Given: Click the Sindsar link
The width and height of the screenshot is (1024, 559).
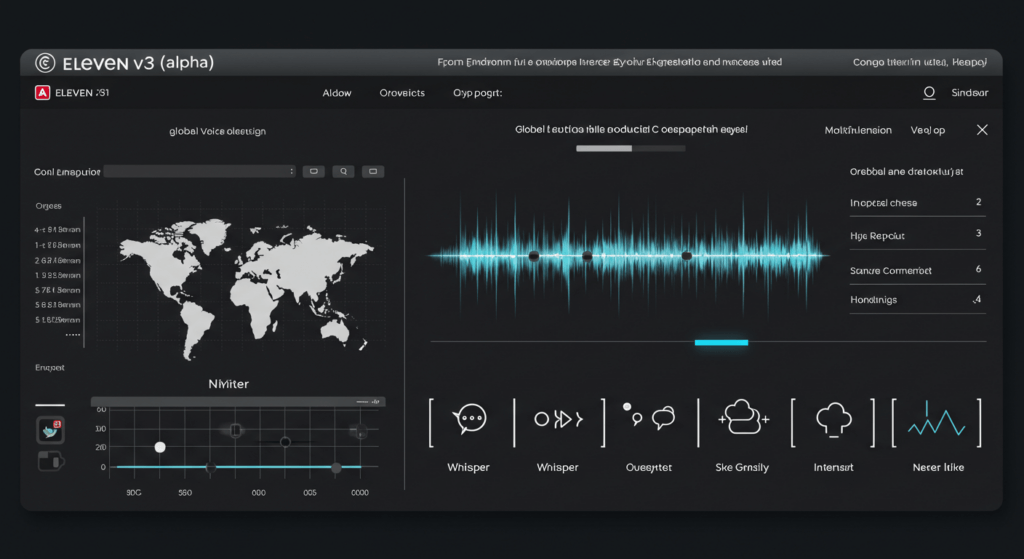Looking at the screenshot, I should [970, 93].
